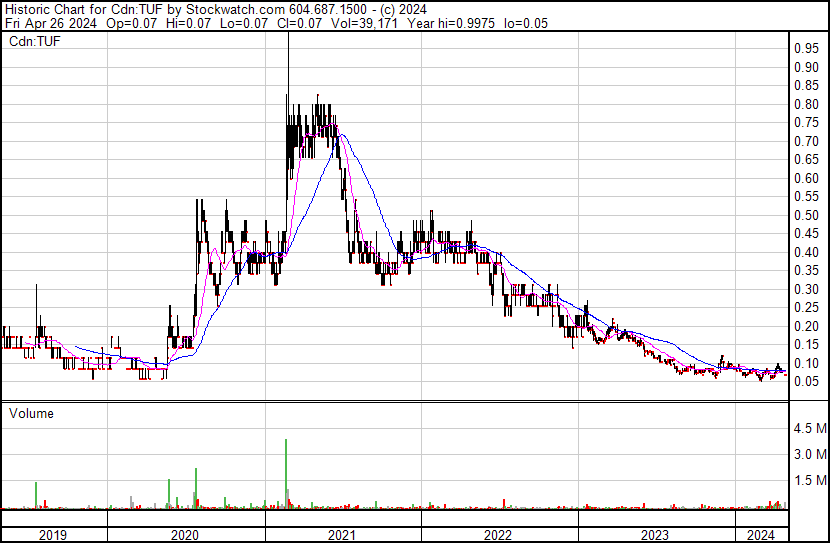Click the 0.40 price axis label
This screenshot has width=830, height=543.
806,252
